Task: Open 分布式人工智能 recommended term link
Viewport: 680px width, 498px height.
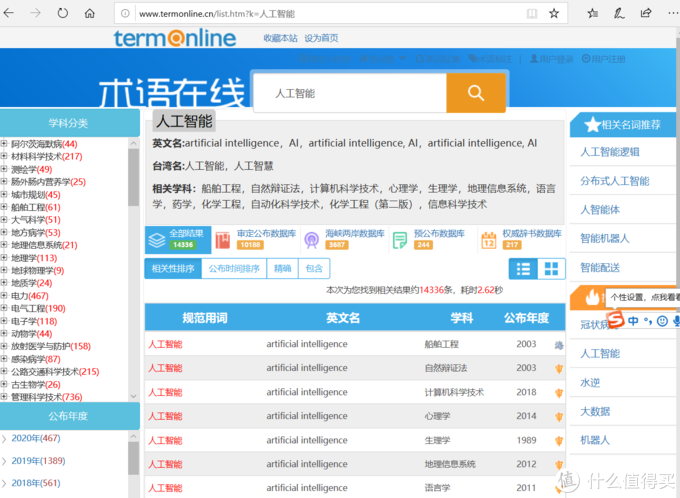Action: tap(614, 181)
